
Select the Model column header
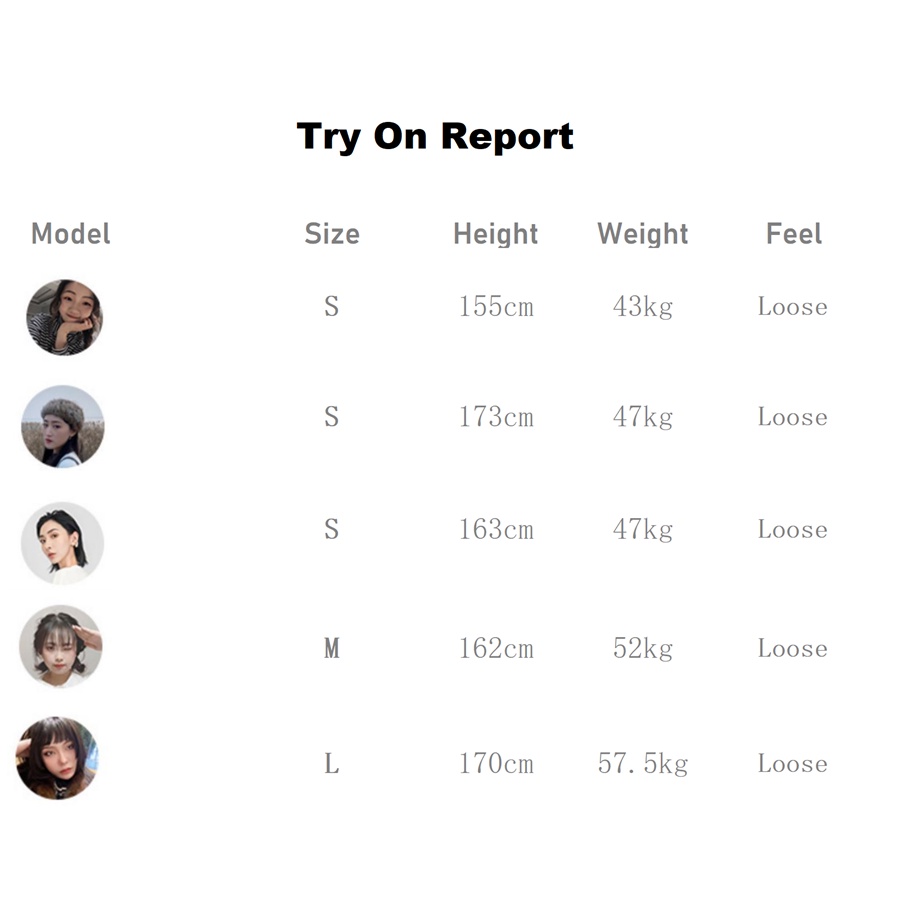pos(71,234)
